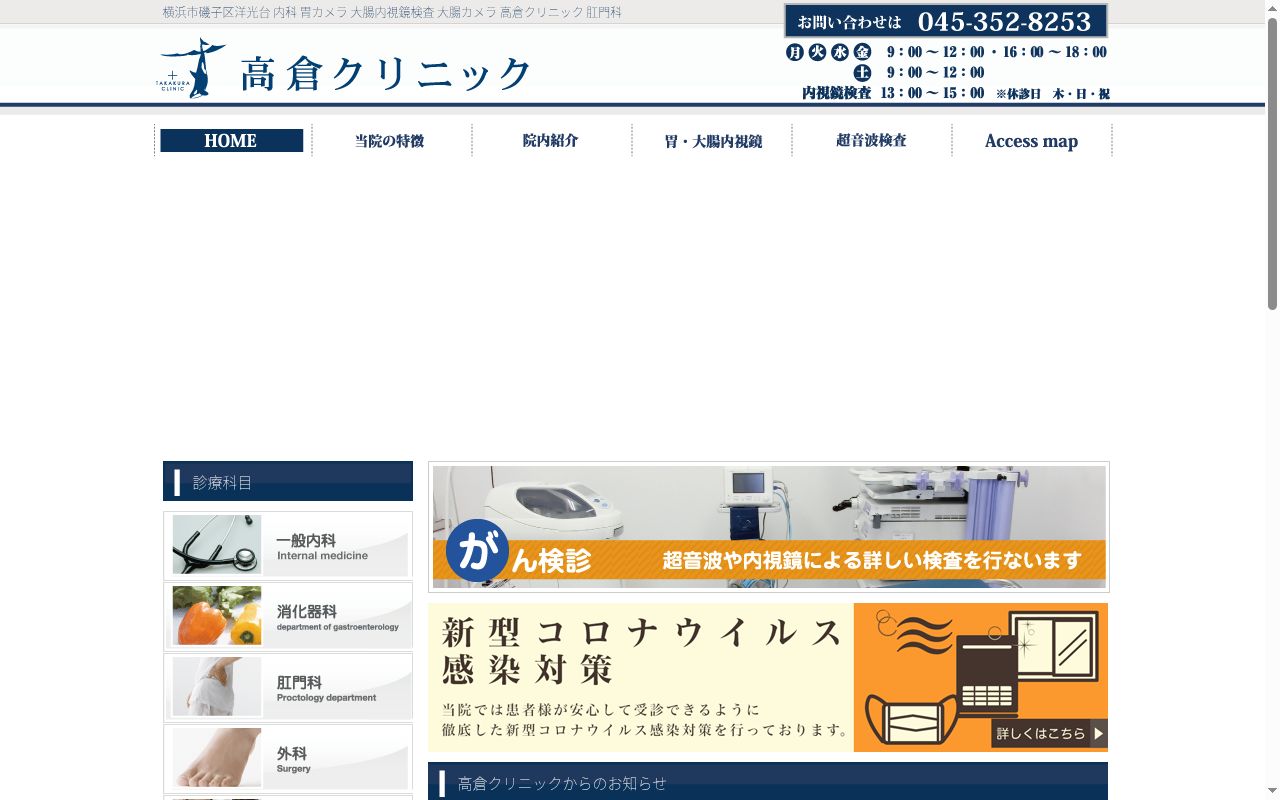Viewport: 1280px width, 800px height.
Task: Click the 高倉クリニックからのお知らせ heading
Action: 768,782
